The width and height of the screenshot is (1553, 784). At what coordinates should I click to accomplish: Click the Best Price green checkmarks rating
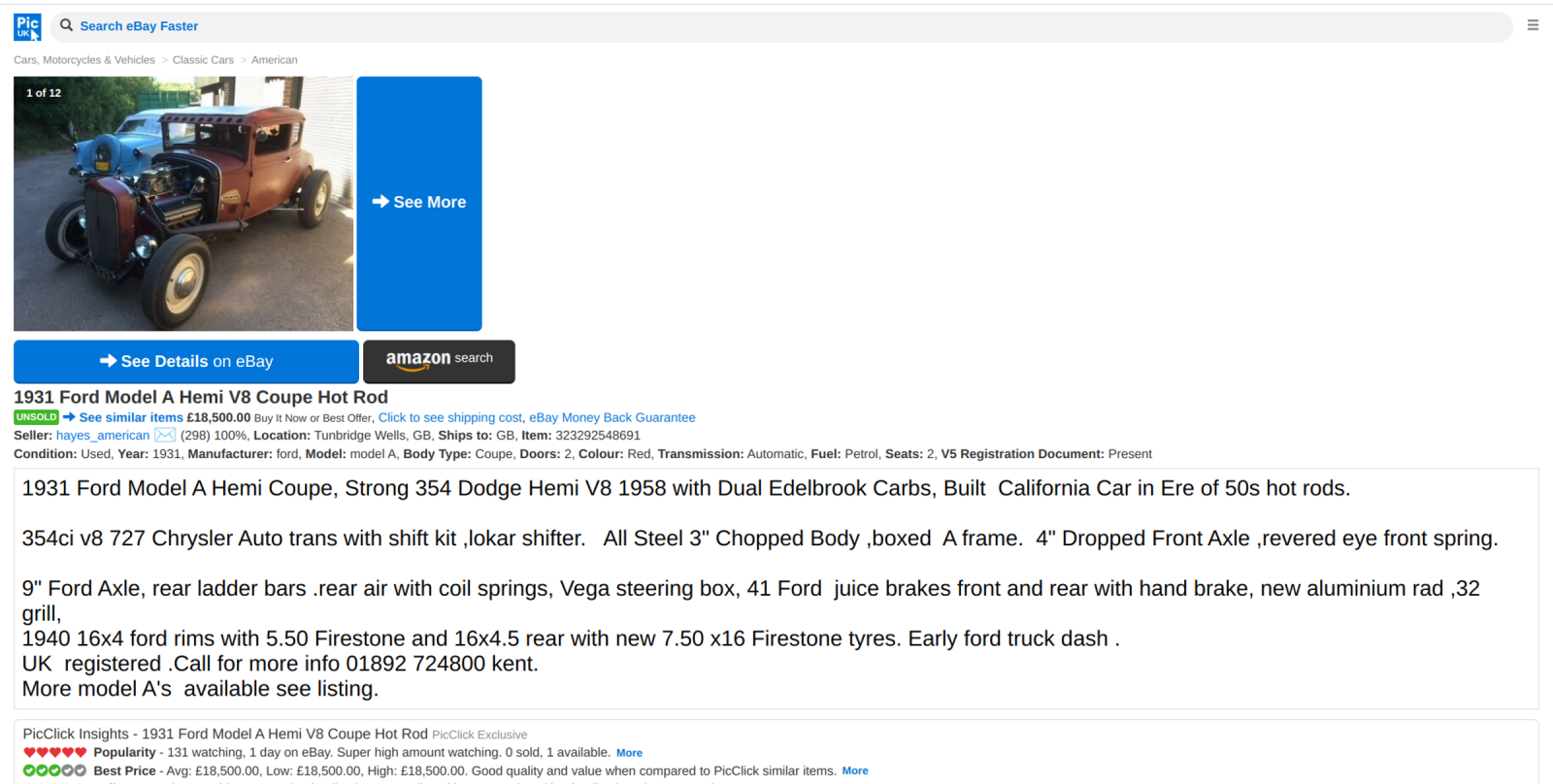tap(55, 770)
